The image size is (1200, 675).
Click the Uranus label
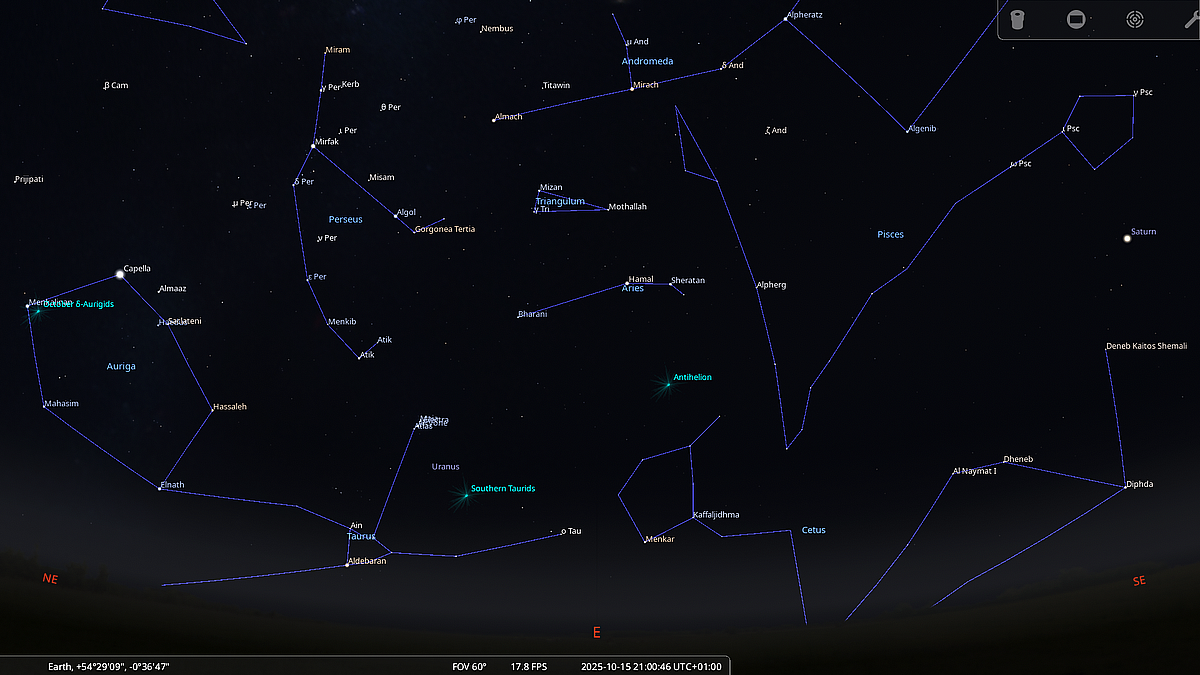pyautogui.click(x=445, y=466)
